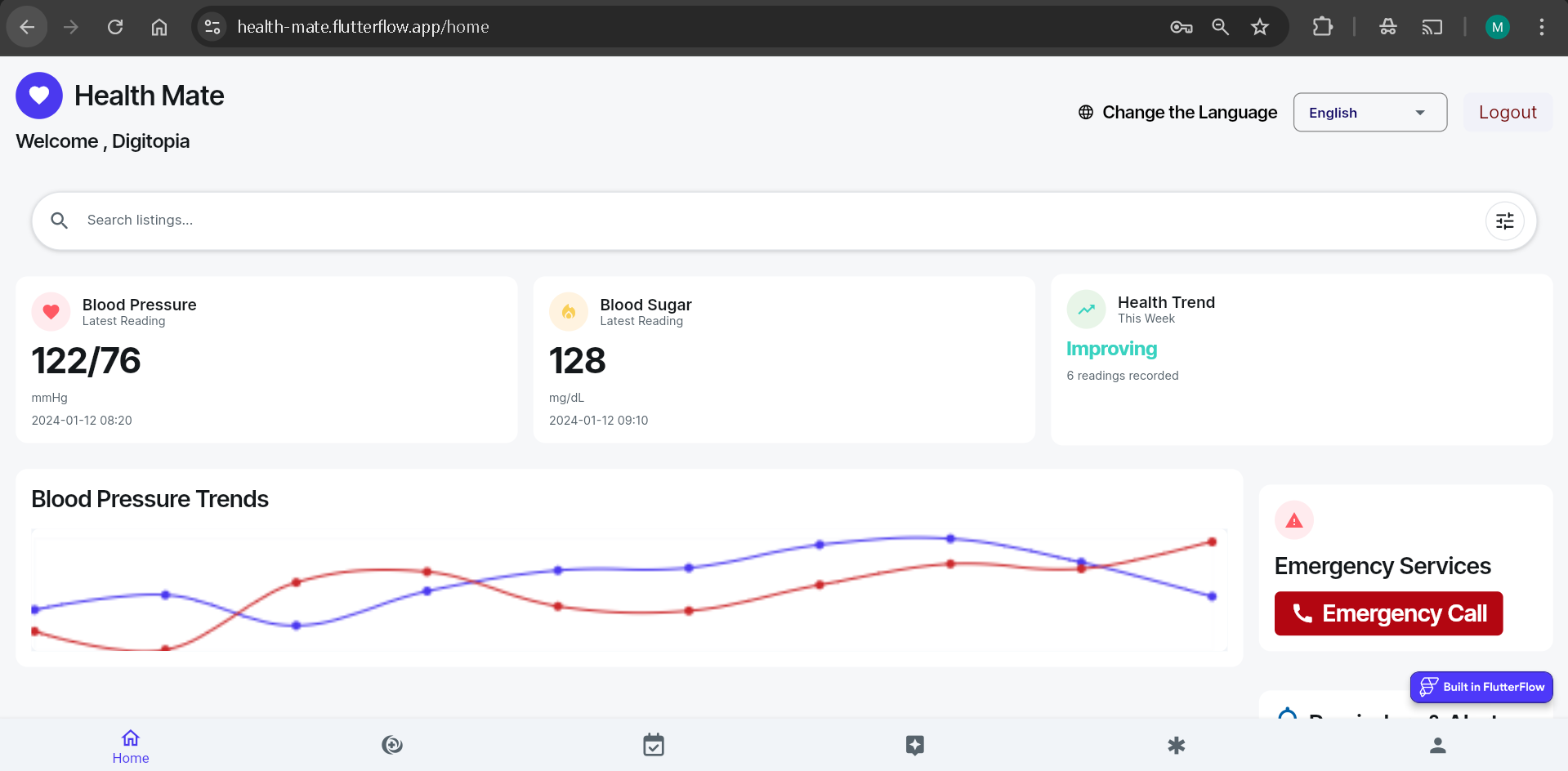Open the Blood Pressure latest reading card
This screenshot has width=1568, height=771.
click(266, 360)
